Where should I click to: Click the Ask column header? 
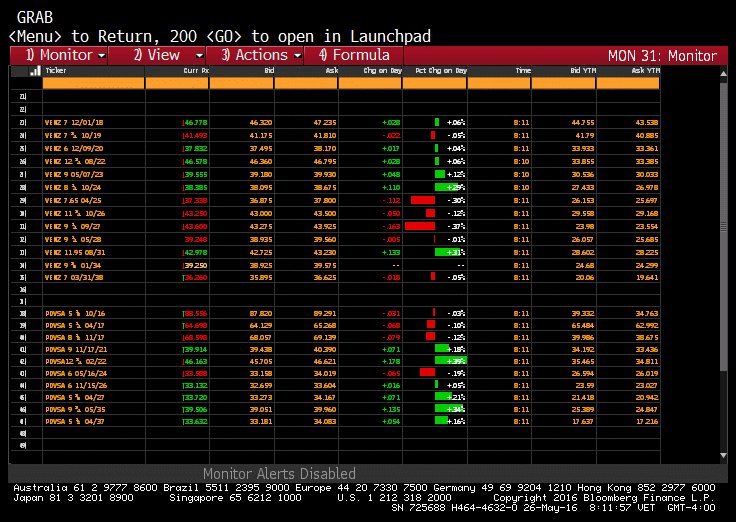[x=332, y=71]
